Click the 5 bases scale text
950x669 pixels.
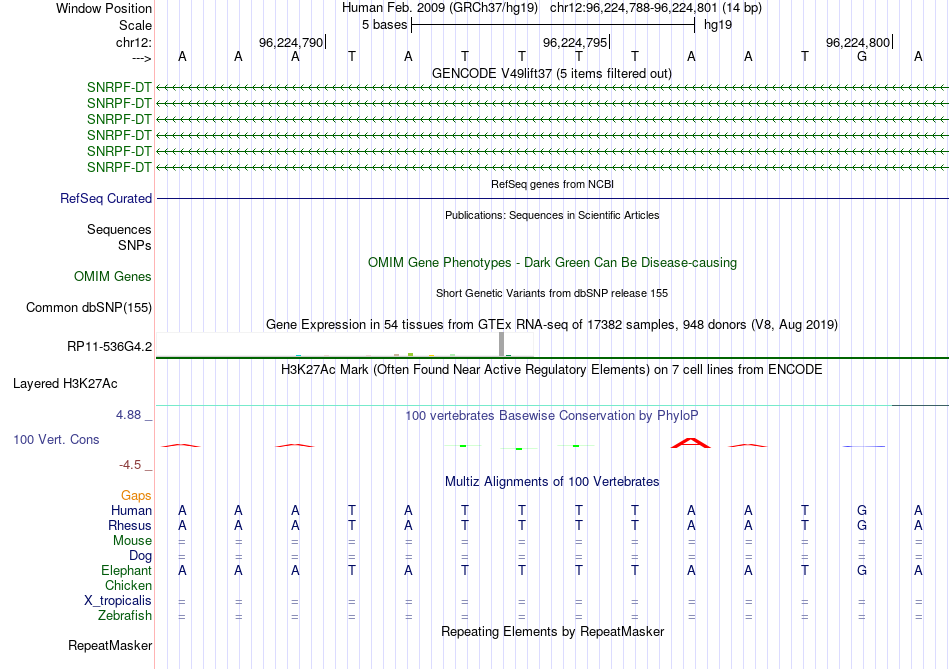pyautogui.click(x=384, y=25)
